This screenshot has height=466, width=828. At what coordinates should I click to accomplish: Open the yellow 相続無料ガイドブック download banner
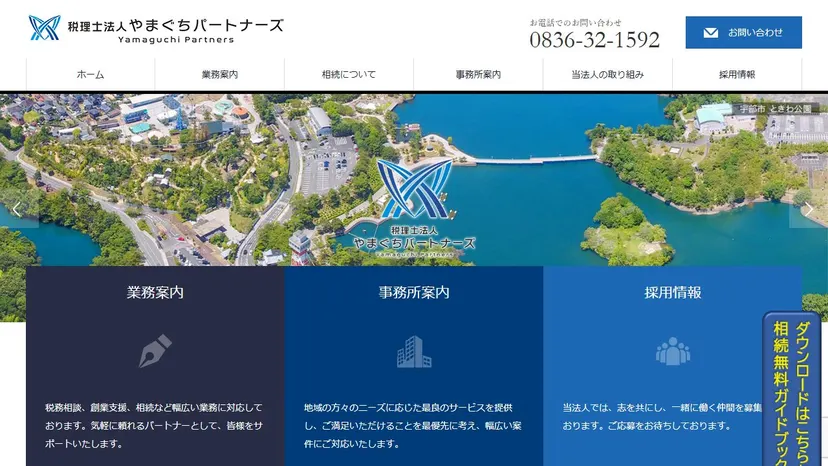[x=792, y=390]
